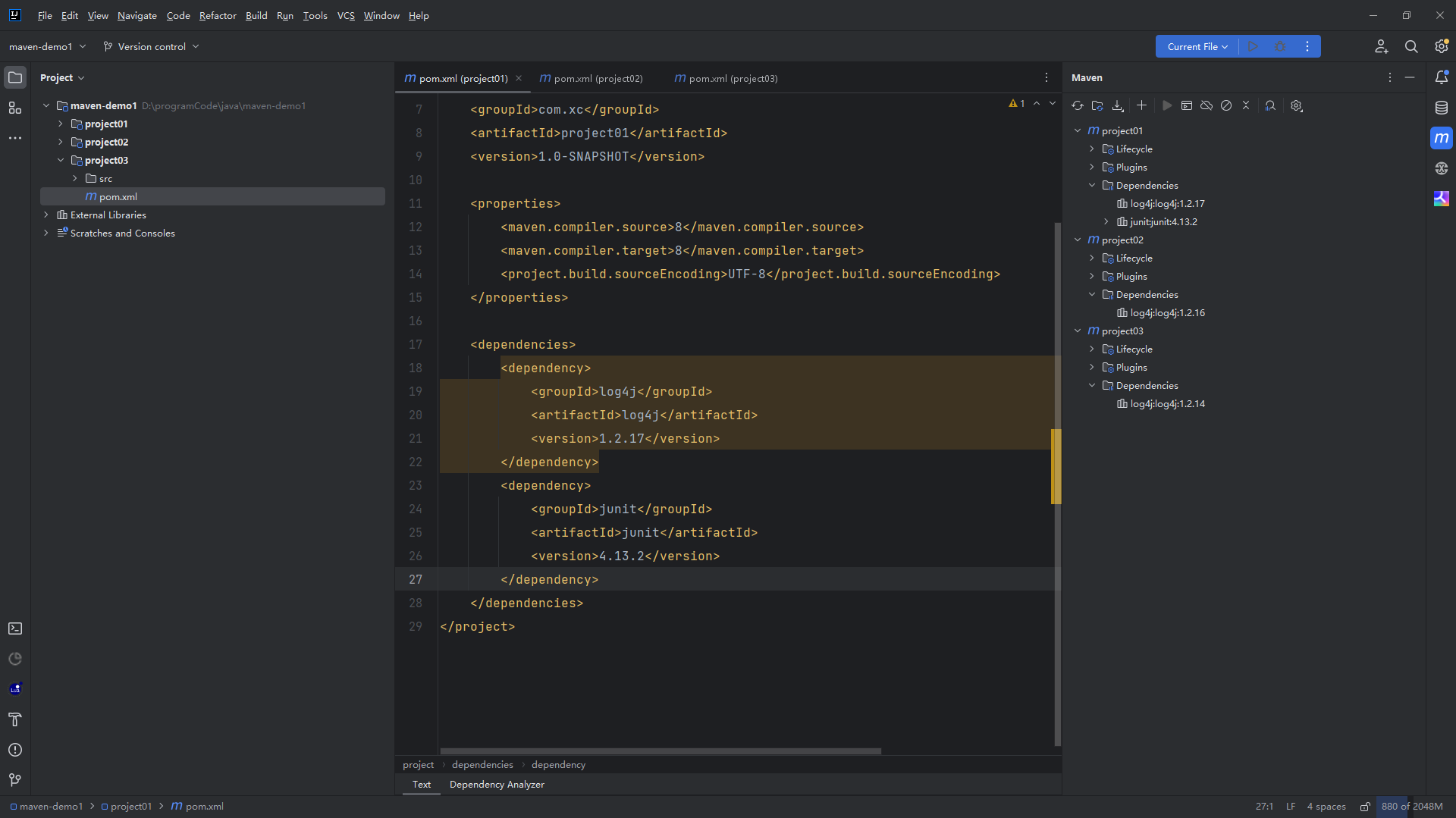Select pom.xml in Project tree
This screenshot has width=1456, height=818.
[212, 197]
